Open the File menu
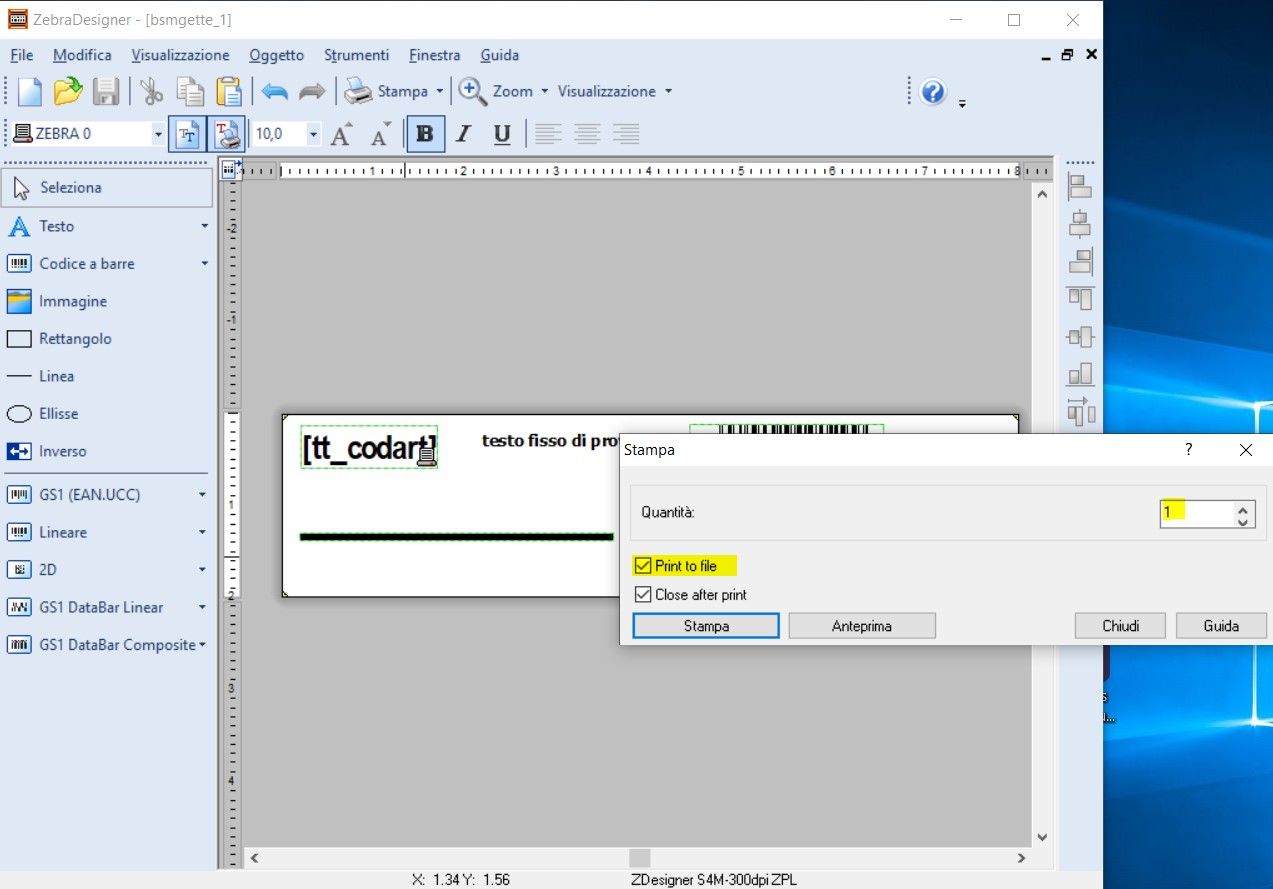The height and width of the screenshot is (889, 1273). tap(21, 55)
